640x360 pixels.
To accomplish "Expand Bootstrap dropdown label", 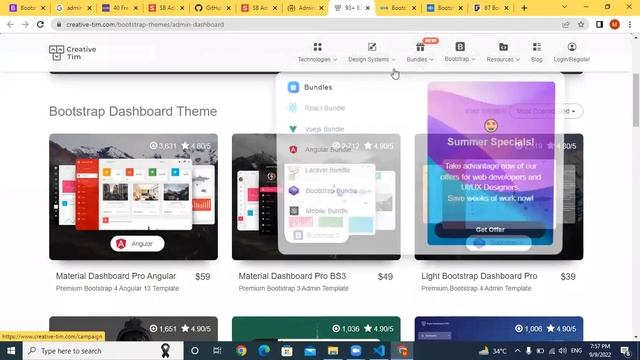I will point(460,59).
